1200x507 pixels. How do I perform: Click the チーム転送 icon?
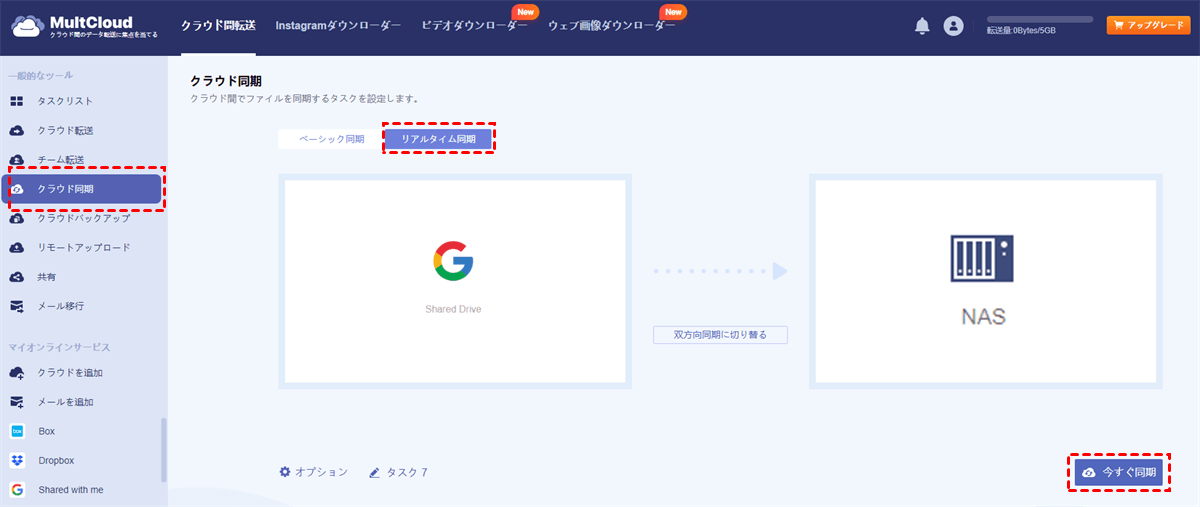pyautogui.click(x=17, y=159)
